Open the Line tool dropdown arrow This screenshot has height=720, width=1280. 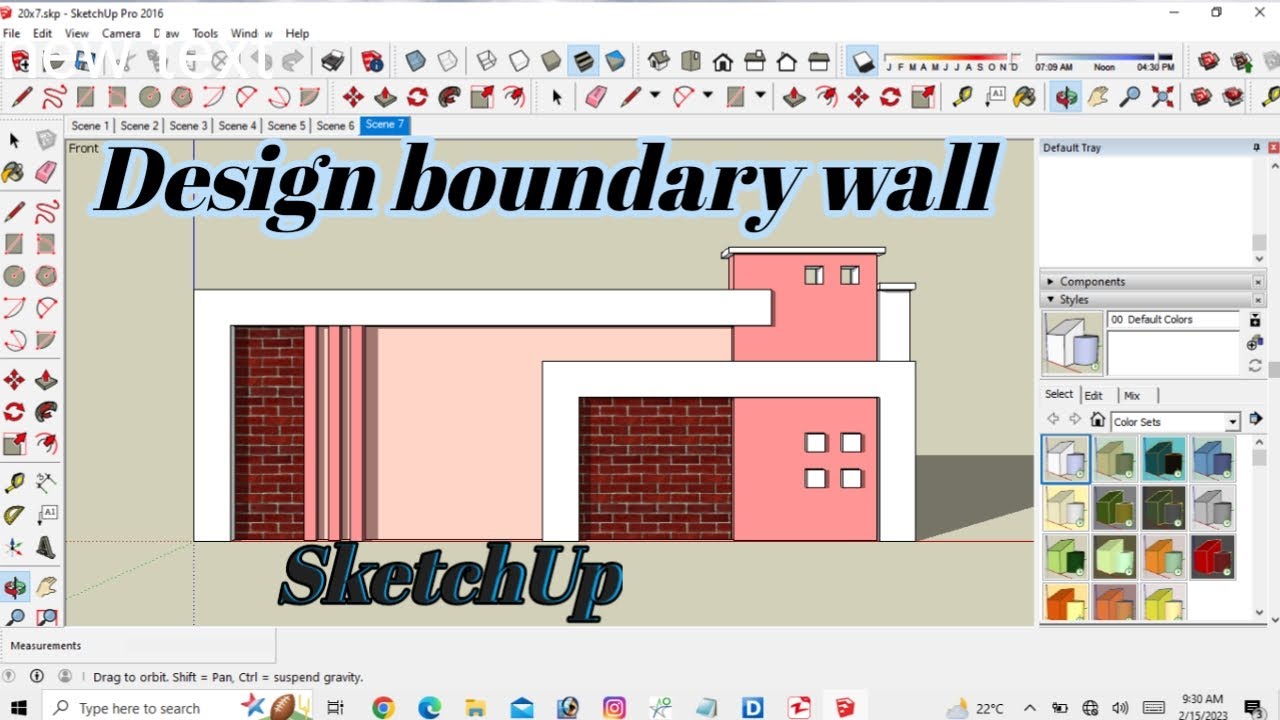click(x=654, y=96)
